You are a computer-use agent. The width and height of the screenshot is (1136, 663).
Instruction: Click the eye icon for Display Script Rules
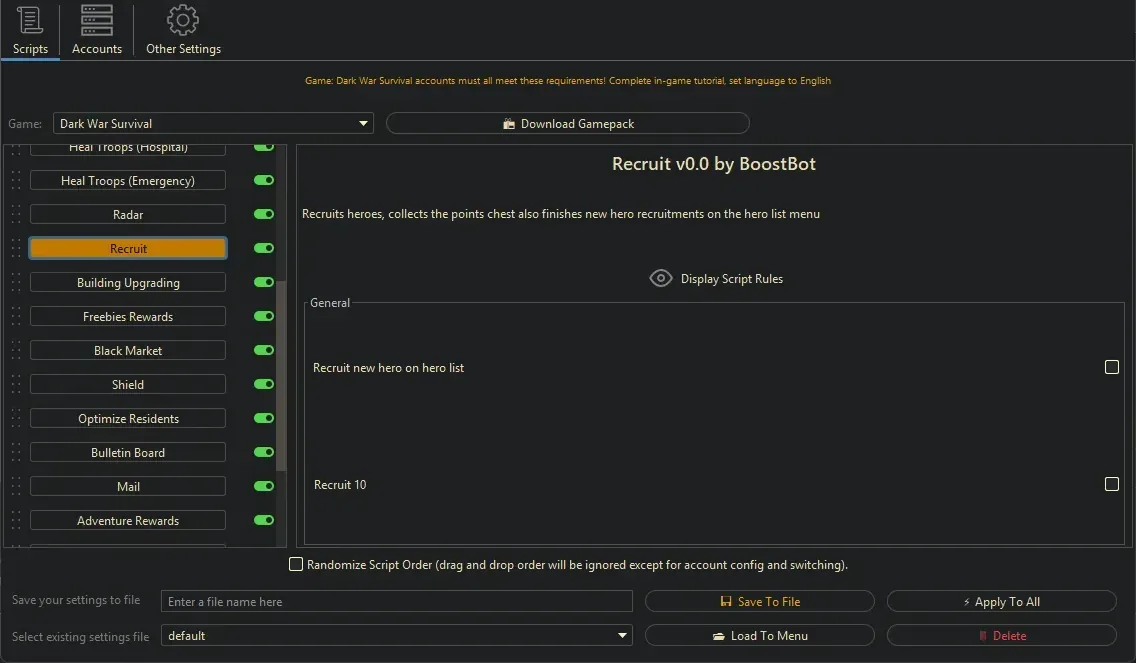tap(661, 278)
